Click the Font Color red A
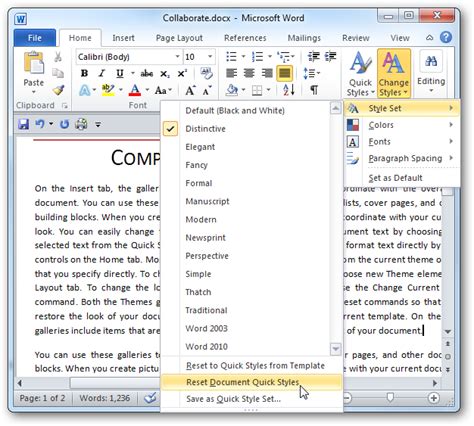The width and height of the screenshot is (474, 426). pyautogui.click(x=135, y=90)
